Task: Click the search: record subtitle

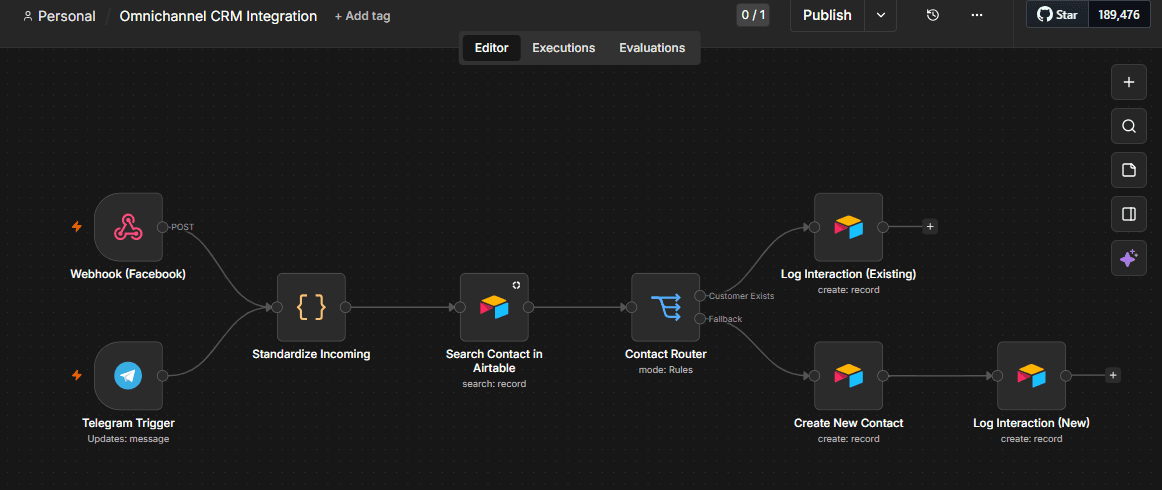Action: (494, 384)
